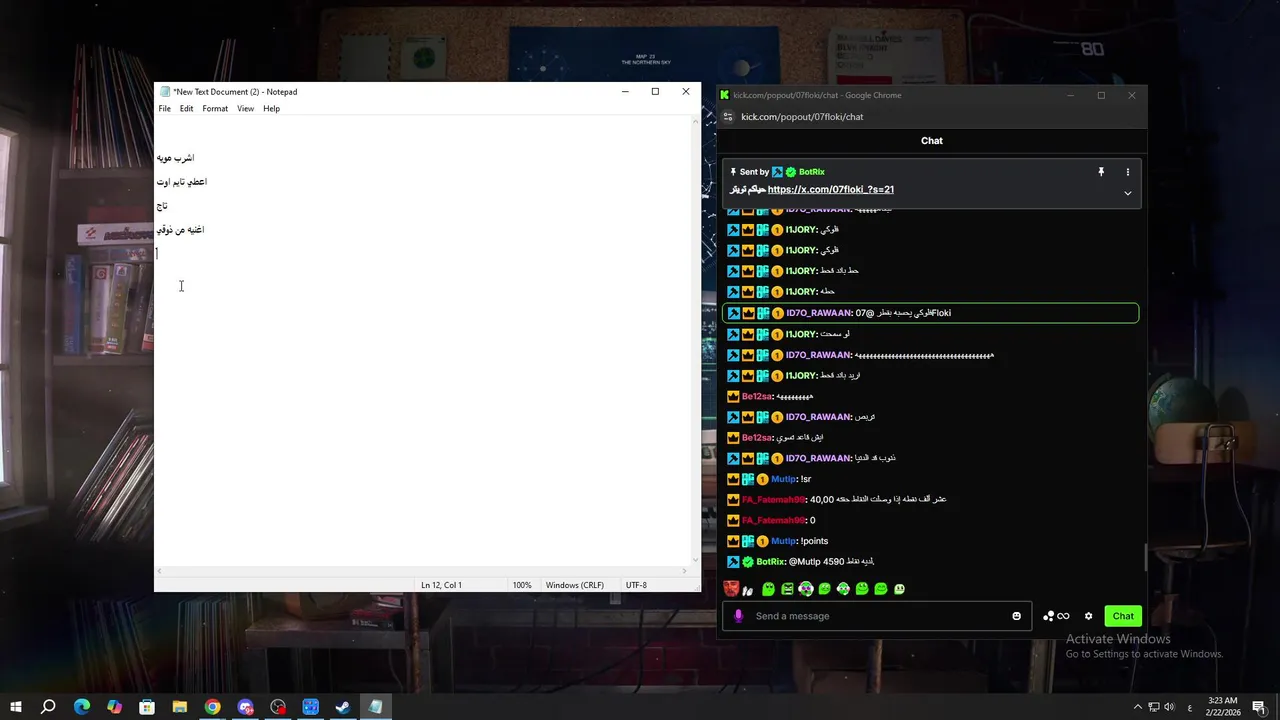The width and height of the screenshot is (1280, 720).
Task: Click the highlighted ID7O_RAWAAN mention message
Action: pos(930,313)
